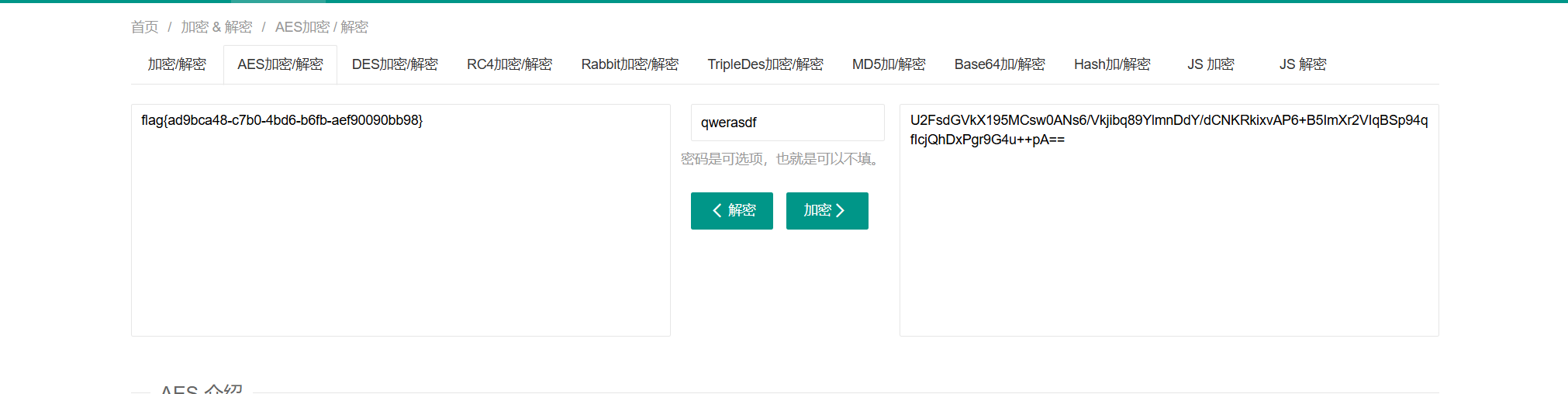Select the TripleDes加密/解密 tab
1568x394 pixels.
[765, 64]
